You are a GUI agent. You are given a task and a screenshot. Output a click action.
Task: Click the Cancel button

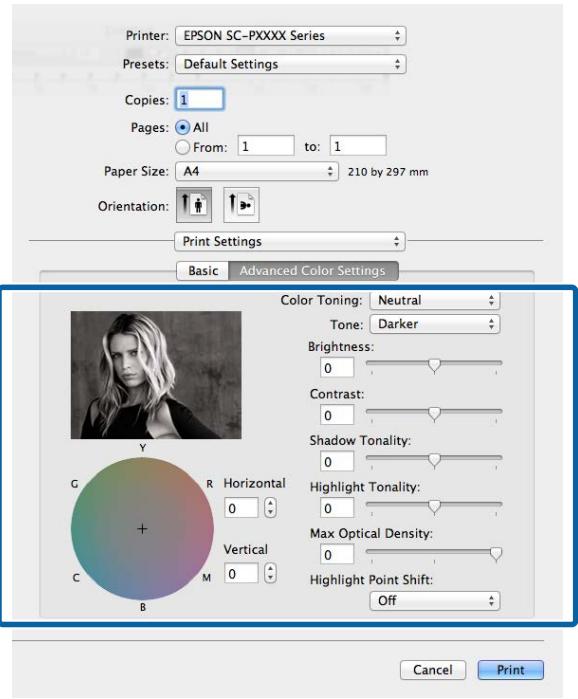tap(433, 670)
